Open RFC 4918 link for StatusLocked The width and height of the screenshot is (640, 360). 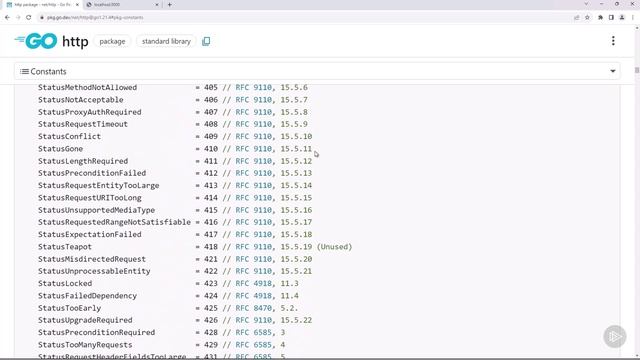tap(253, 283)
